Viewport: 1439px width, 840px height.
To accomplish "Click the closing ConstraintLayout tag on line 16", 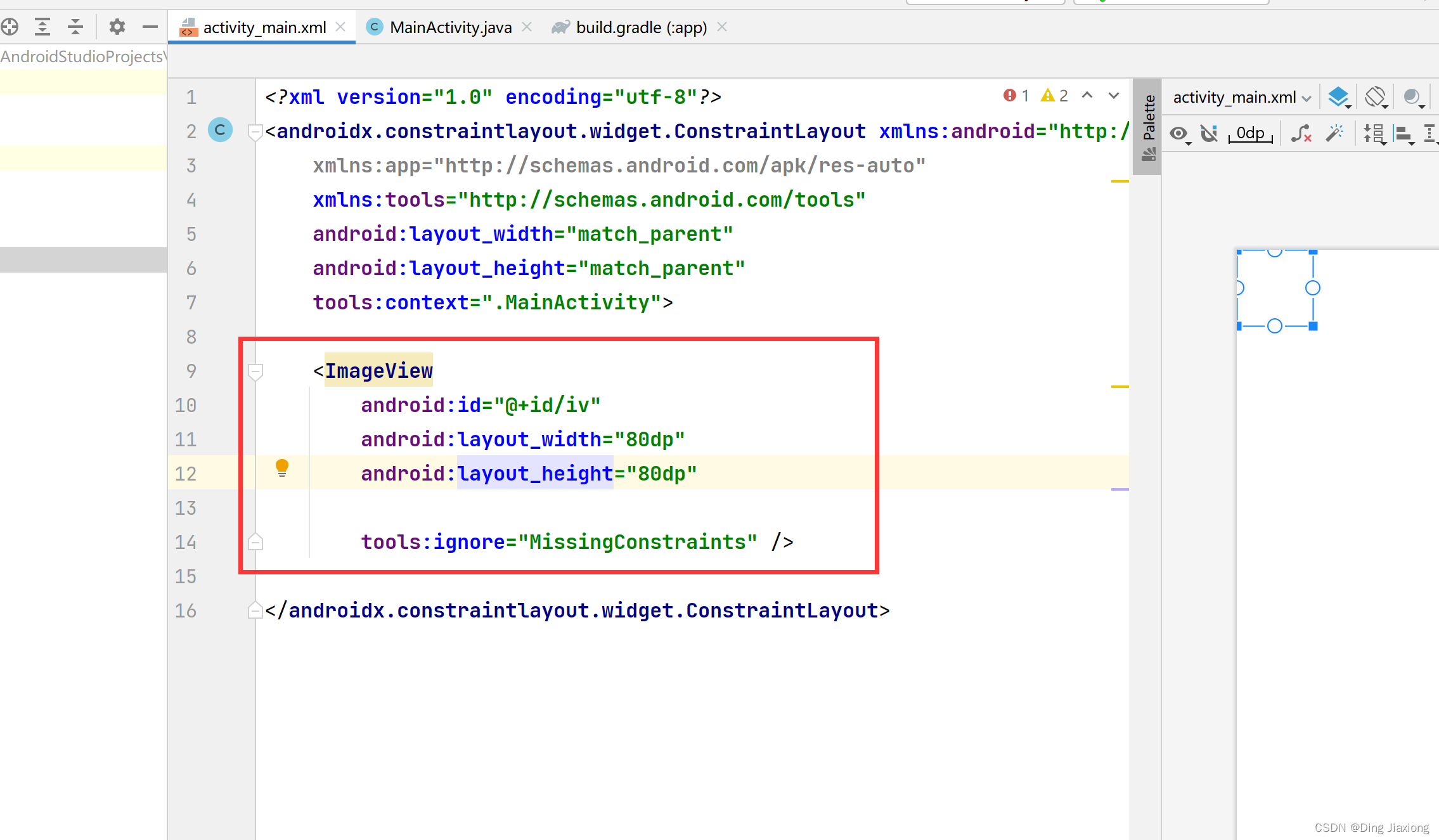I will (578, 611).
